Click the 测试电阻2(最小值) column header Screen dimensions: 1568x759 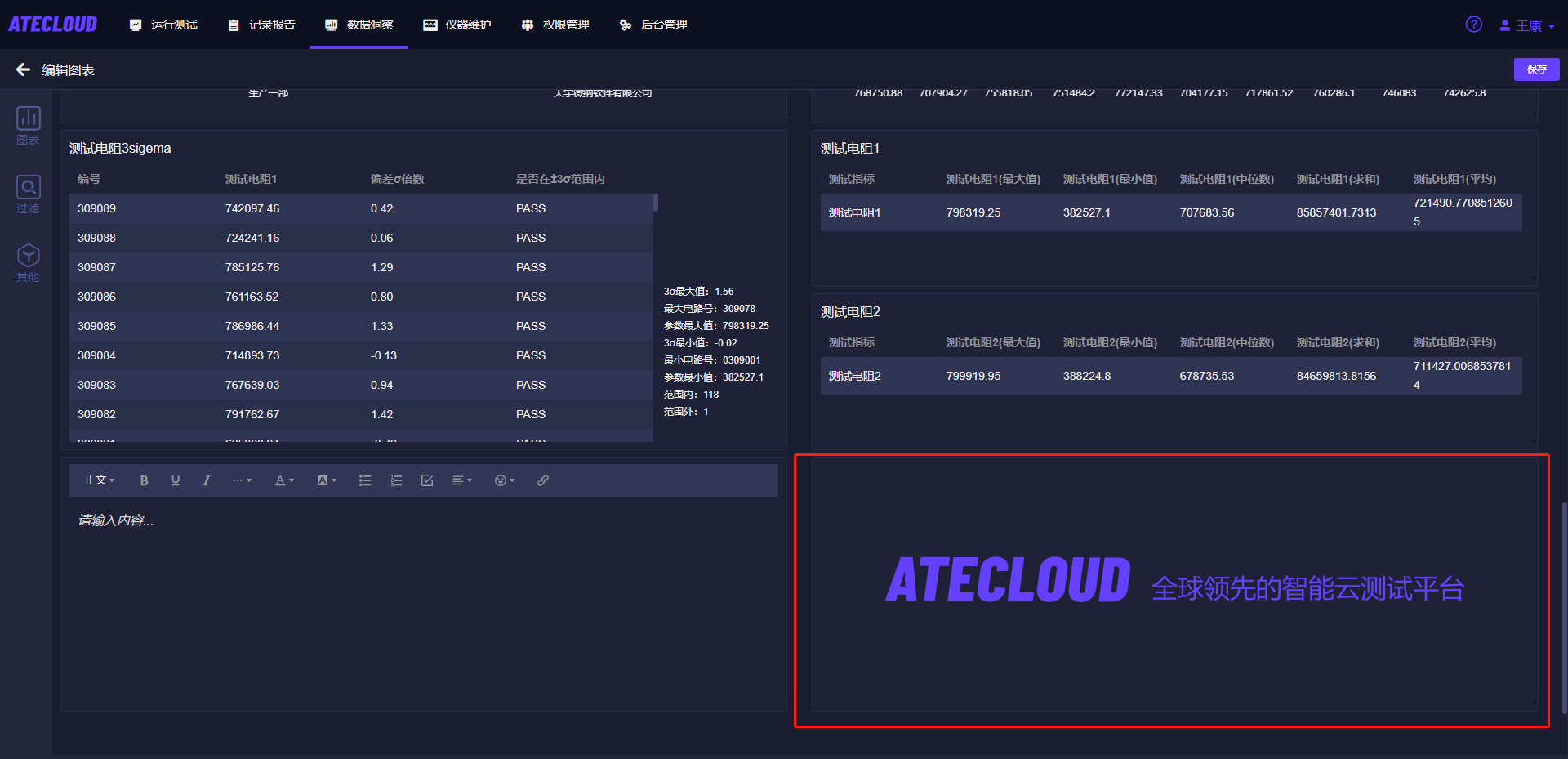[1110, 342]
